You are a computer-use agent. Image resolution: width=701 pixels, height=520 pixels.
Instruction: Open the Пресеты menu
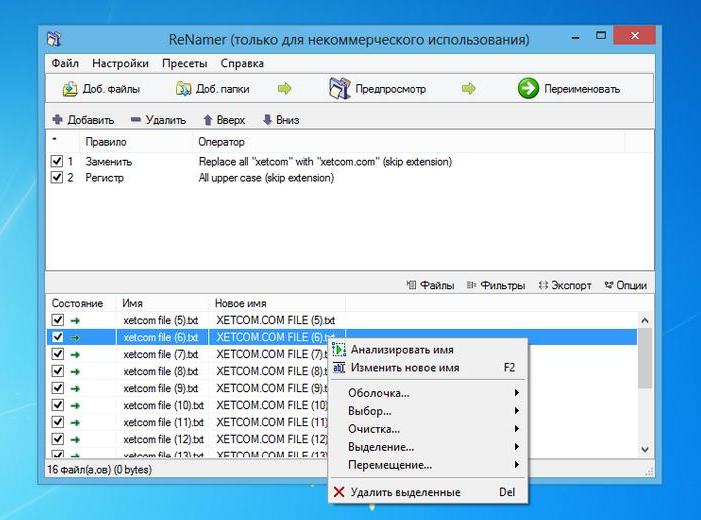point(185,63)
